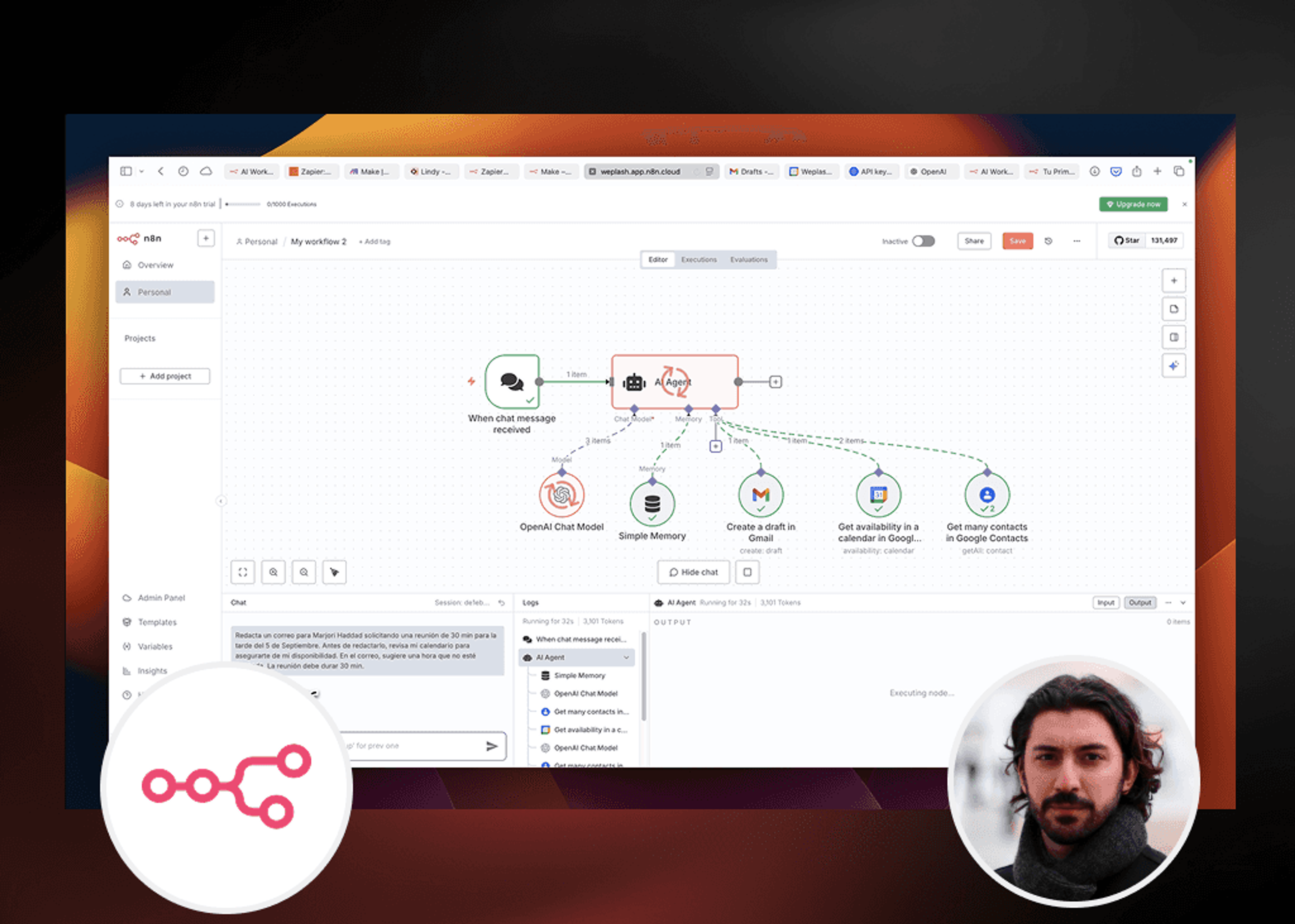Click the send message arrow in chat

click(x=492, y=746)
